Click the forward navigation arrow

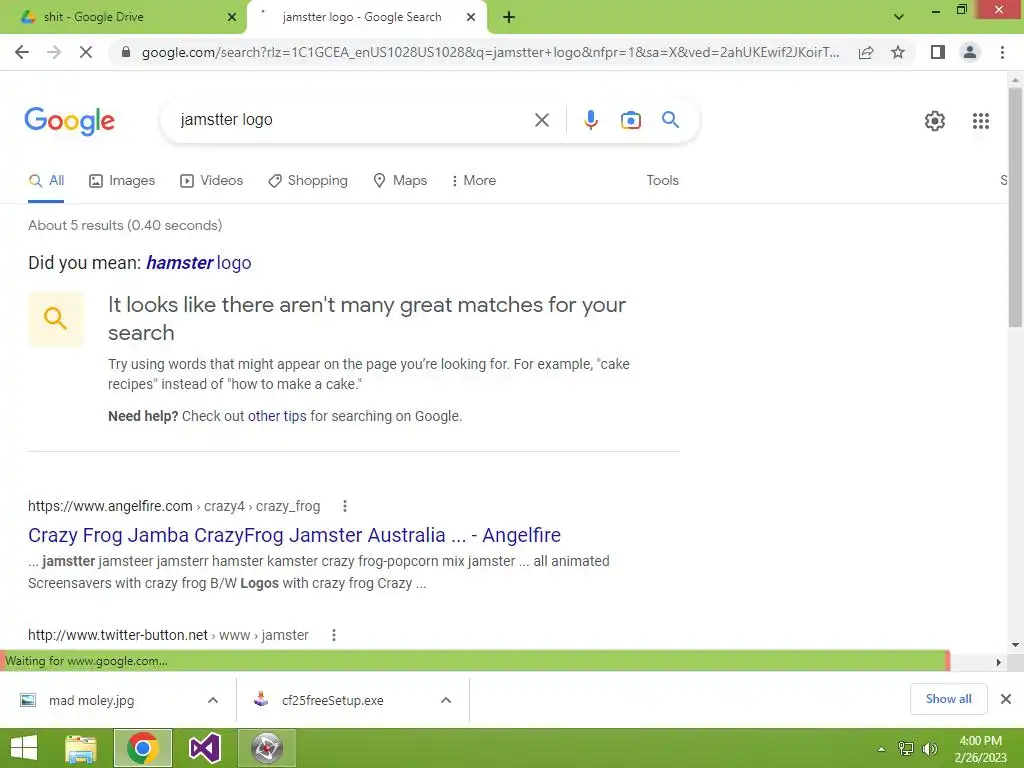point(54,52)
